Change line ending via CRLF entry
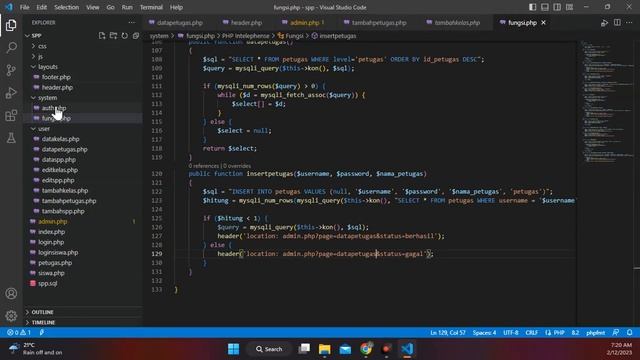This screenshot has width=640, height=360. click(x=531, y=333)
